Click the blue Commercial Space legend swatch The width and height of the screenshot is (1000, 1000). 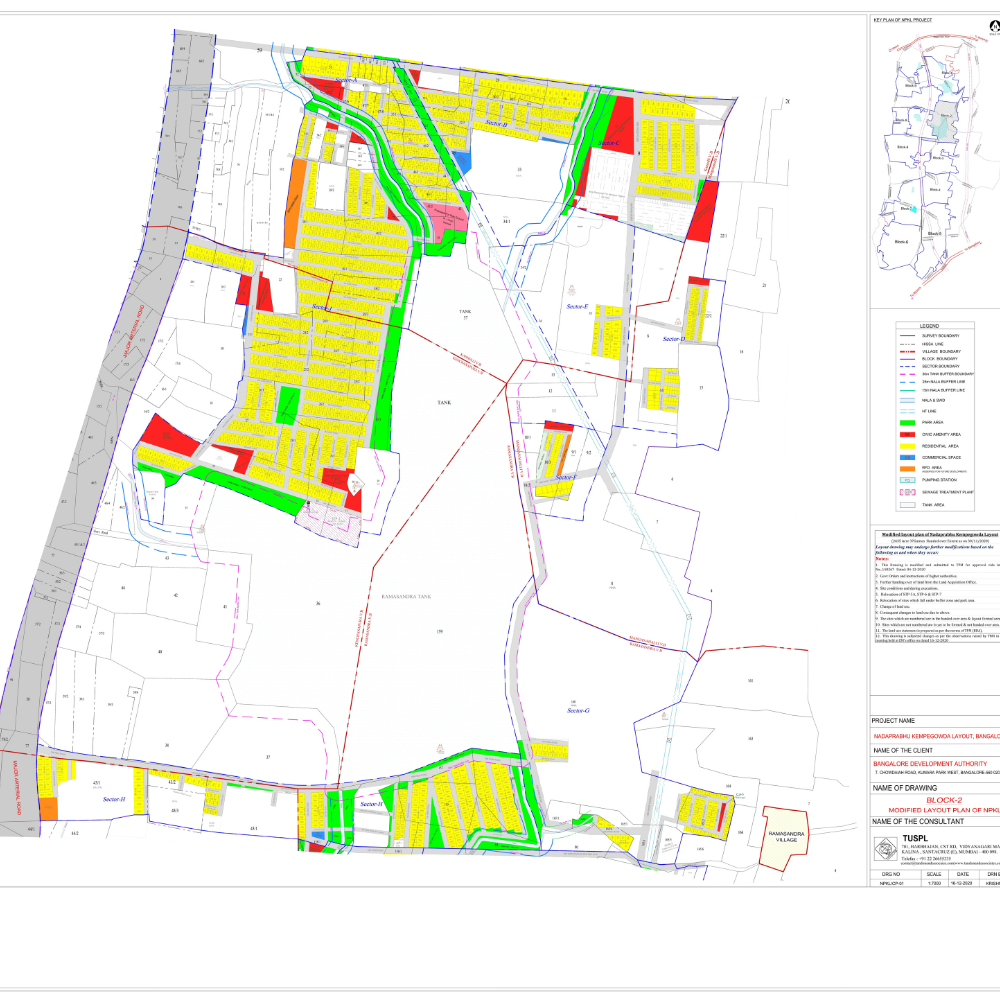click(908, 457)
